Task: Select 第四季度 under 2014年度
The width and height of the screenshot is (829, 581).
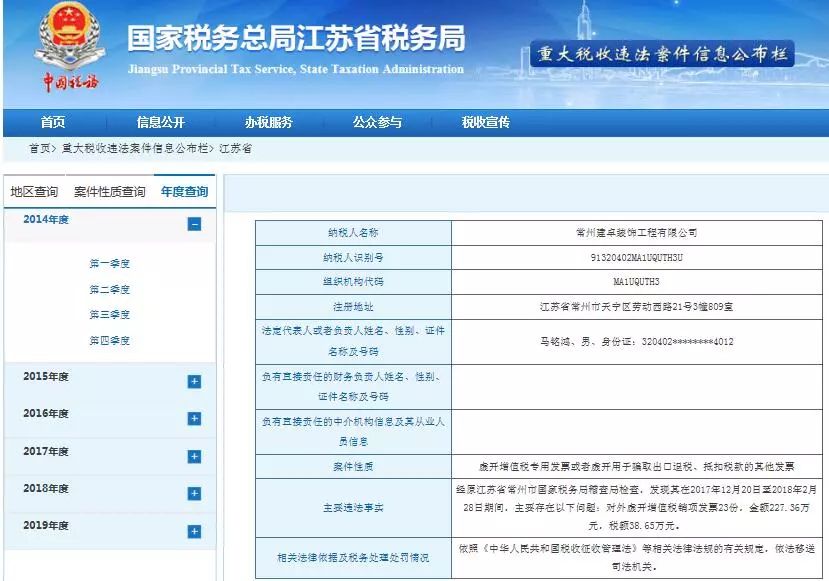Action: (x=109, y=340)
